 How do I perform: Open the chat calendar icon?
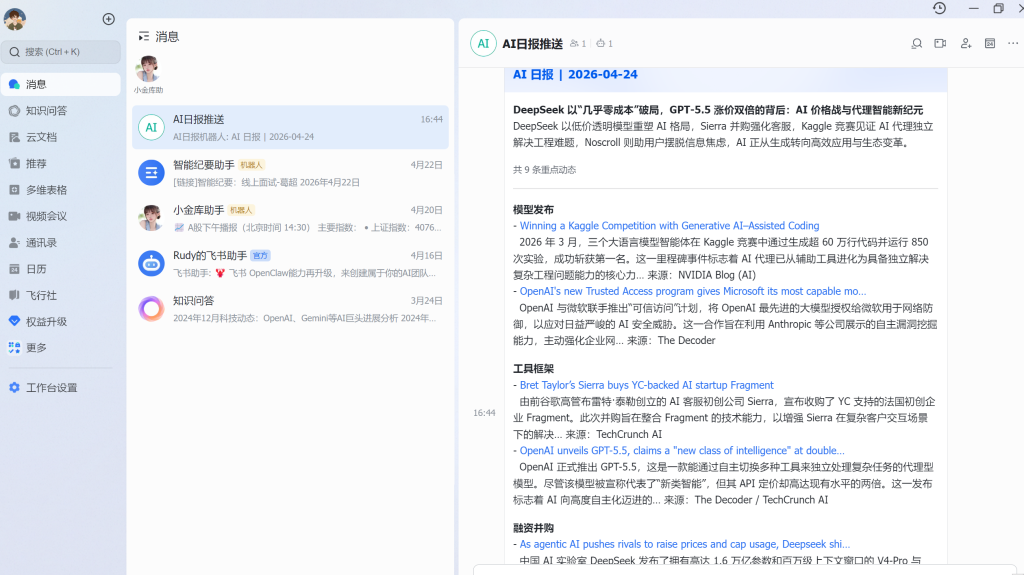(990, 44)
